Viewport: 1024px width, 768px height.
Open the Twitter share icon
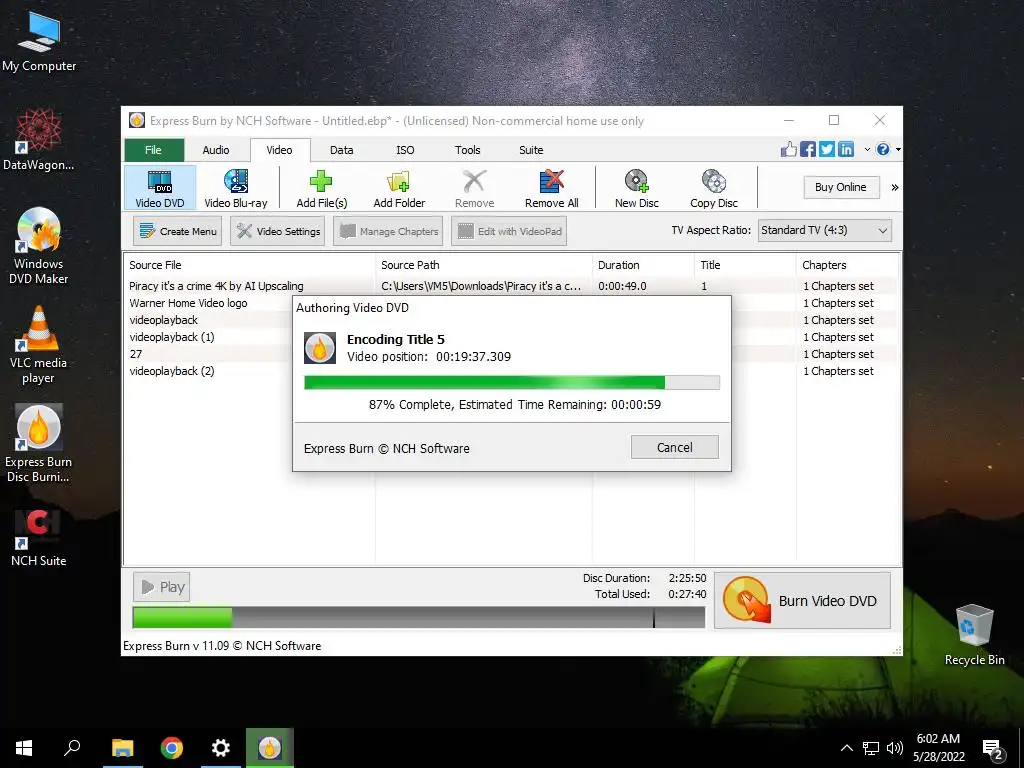(x=827, y=150)
